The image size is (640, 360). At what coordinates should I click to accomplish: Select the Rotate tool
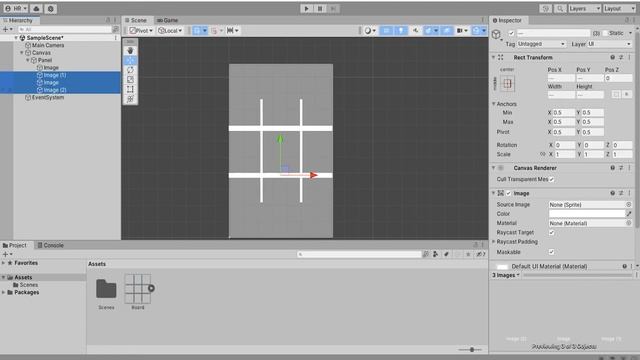tap(130, 70)
